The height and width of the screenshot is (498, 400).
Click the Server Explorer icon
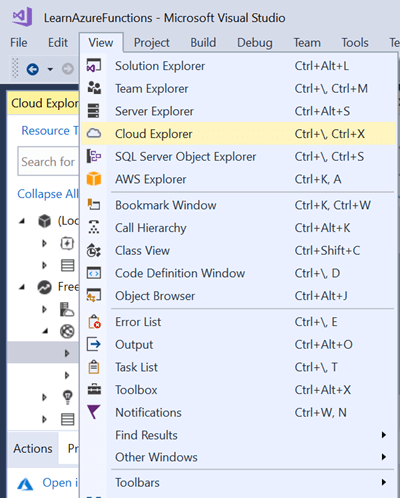coord(94,111)
